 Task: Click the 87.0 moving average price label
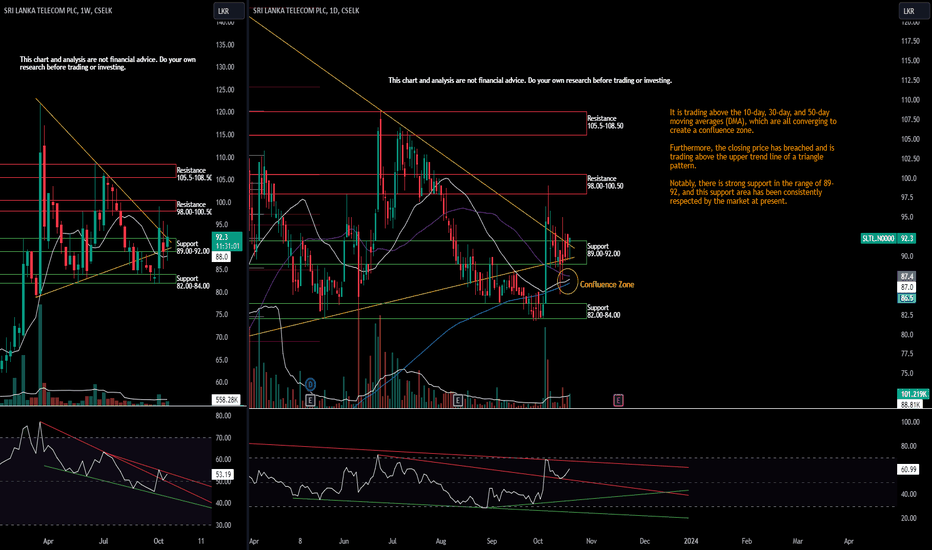click(906, 287)
